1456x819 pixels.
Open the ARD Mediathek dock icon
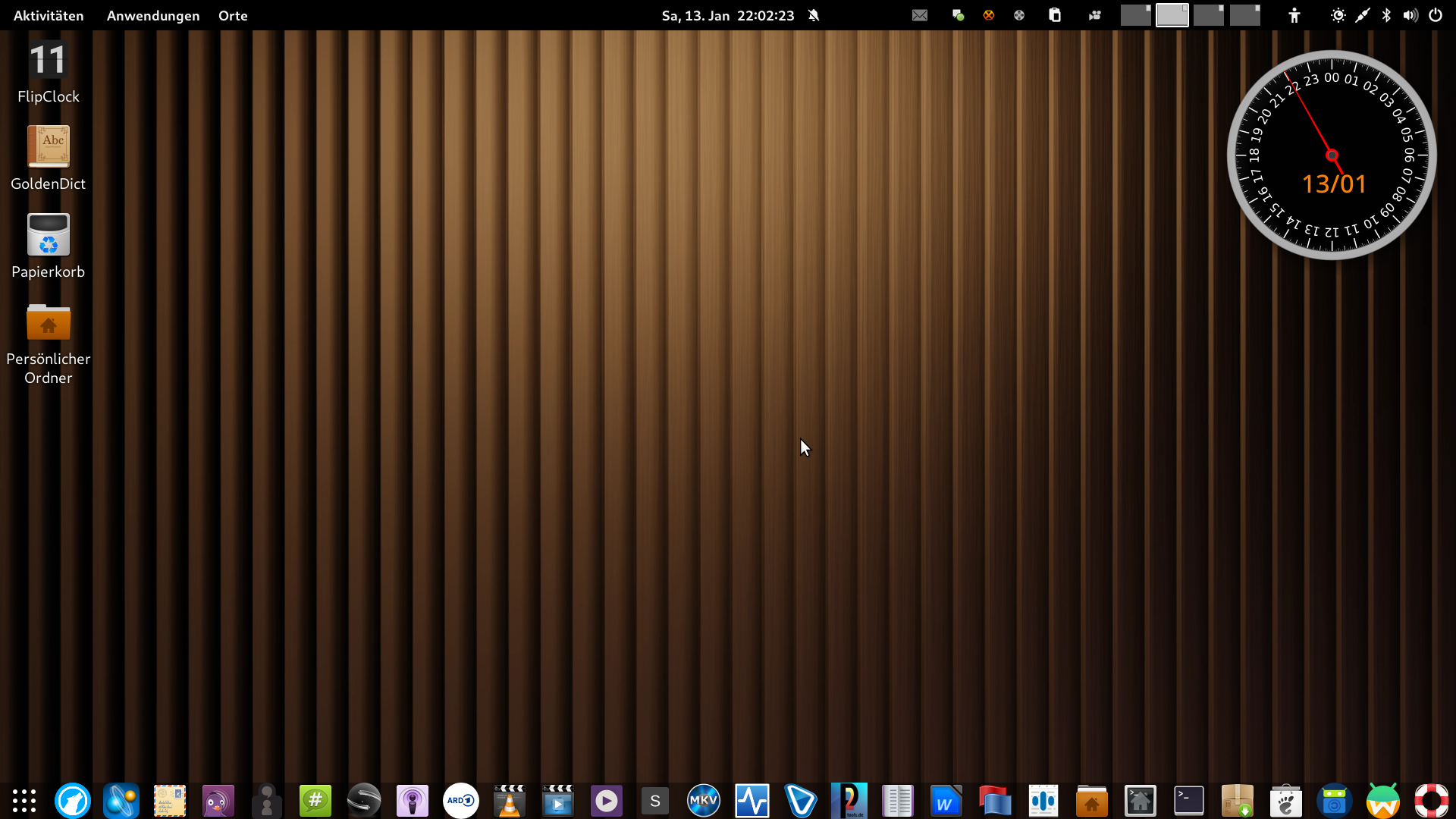460,801
